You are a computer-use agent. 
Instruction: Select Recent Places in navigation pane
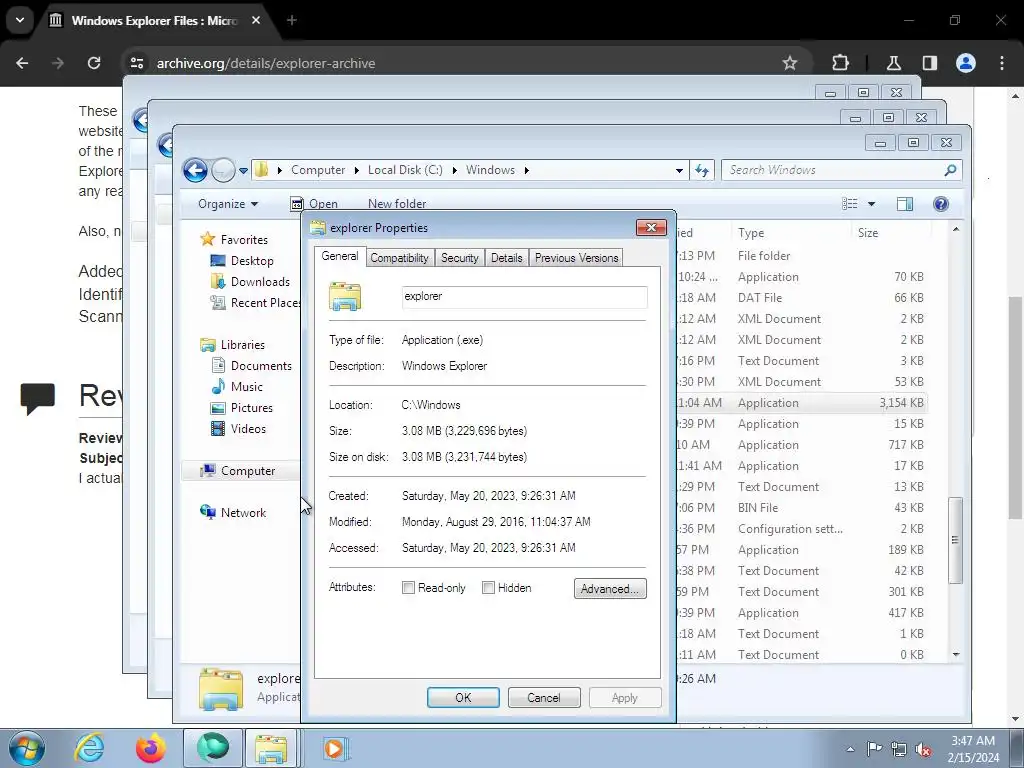255,302
